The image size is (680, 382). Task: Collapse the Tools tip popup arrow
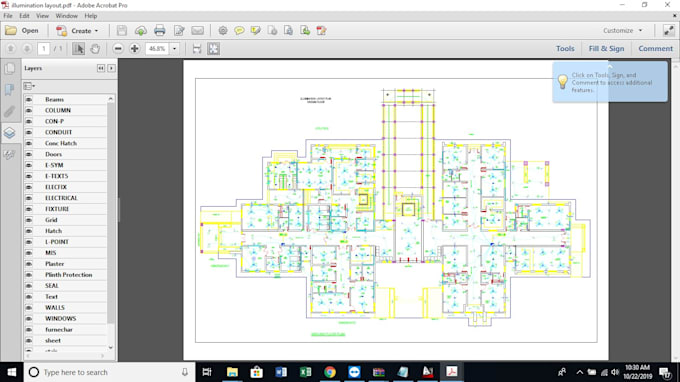610,67
